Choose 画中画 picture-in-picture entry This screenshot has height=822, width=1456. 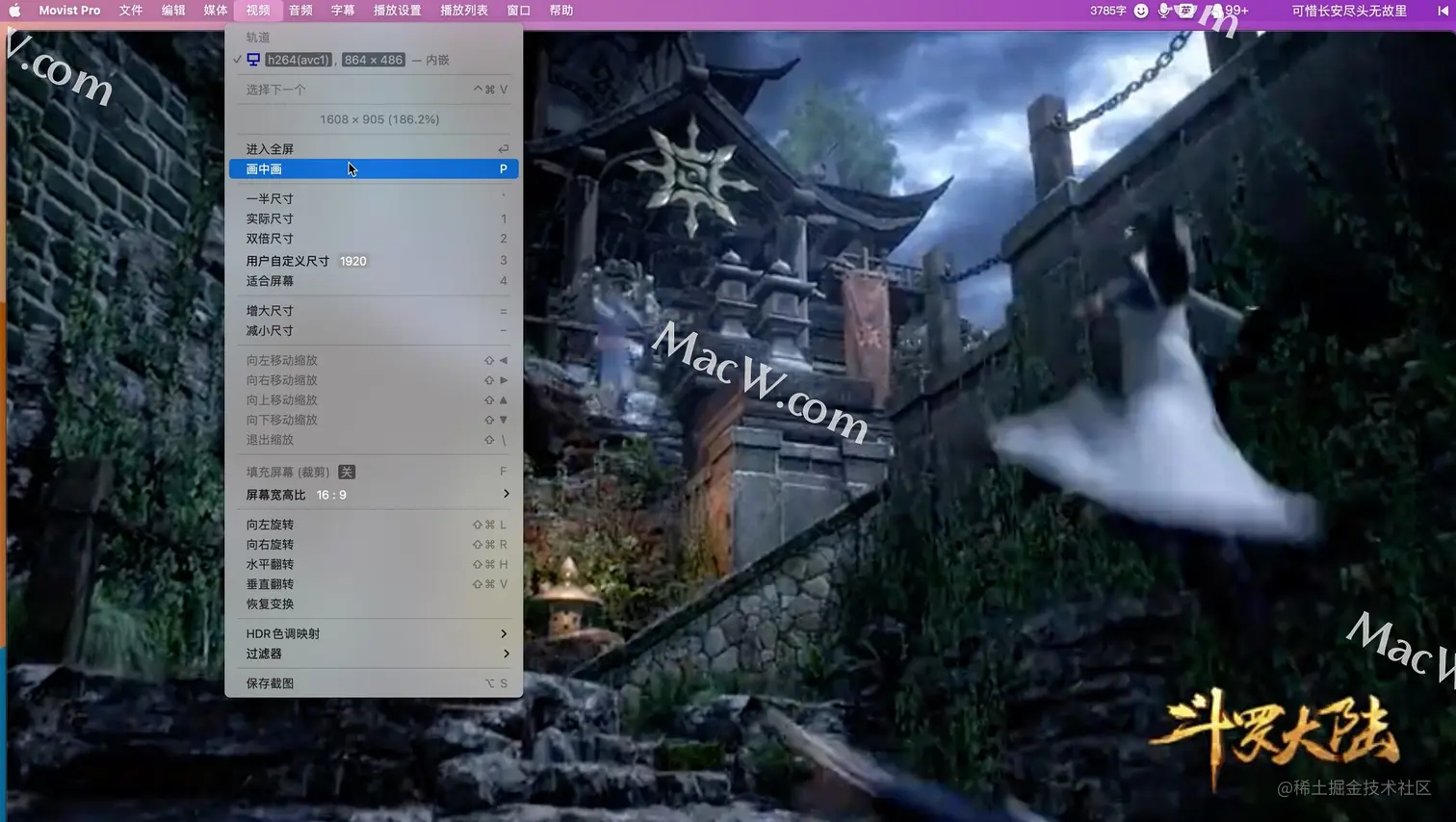coord(374,169)
